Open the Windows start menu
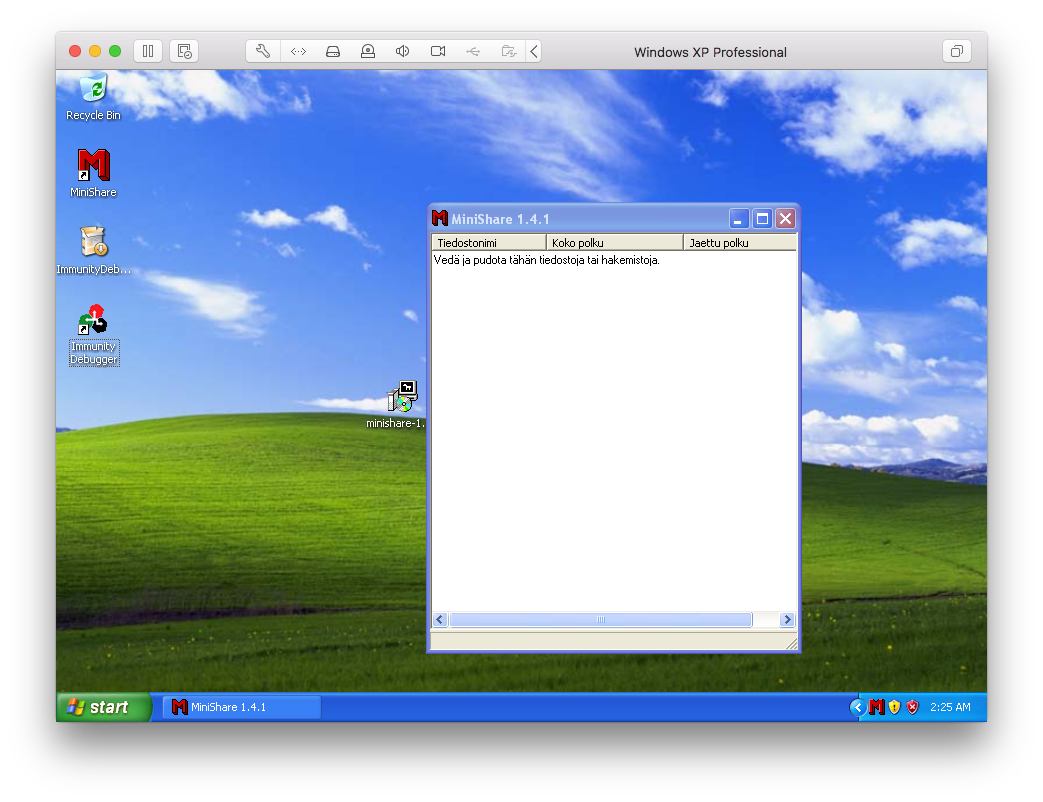The height and width of the screenshot is (802, 1043). point(104,707)
